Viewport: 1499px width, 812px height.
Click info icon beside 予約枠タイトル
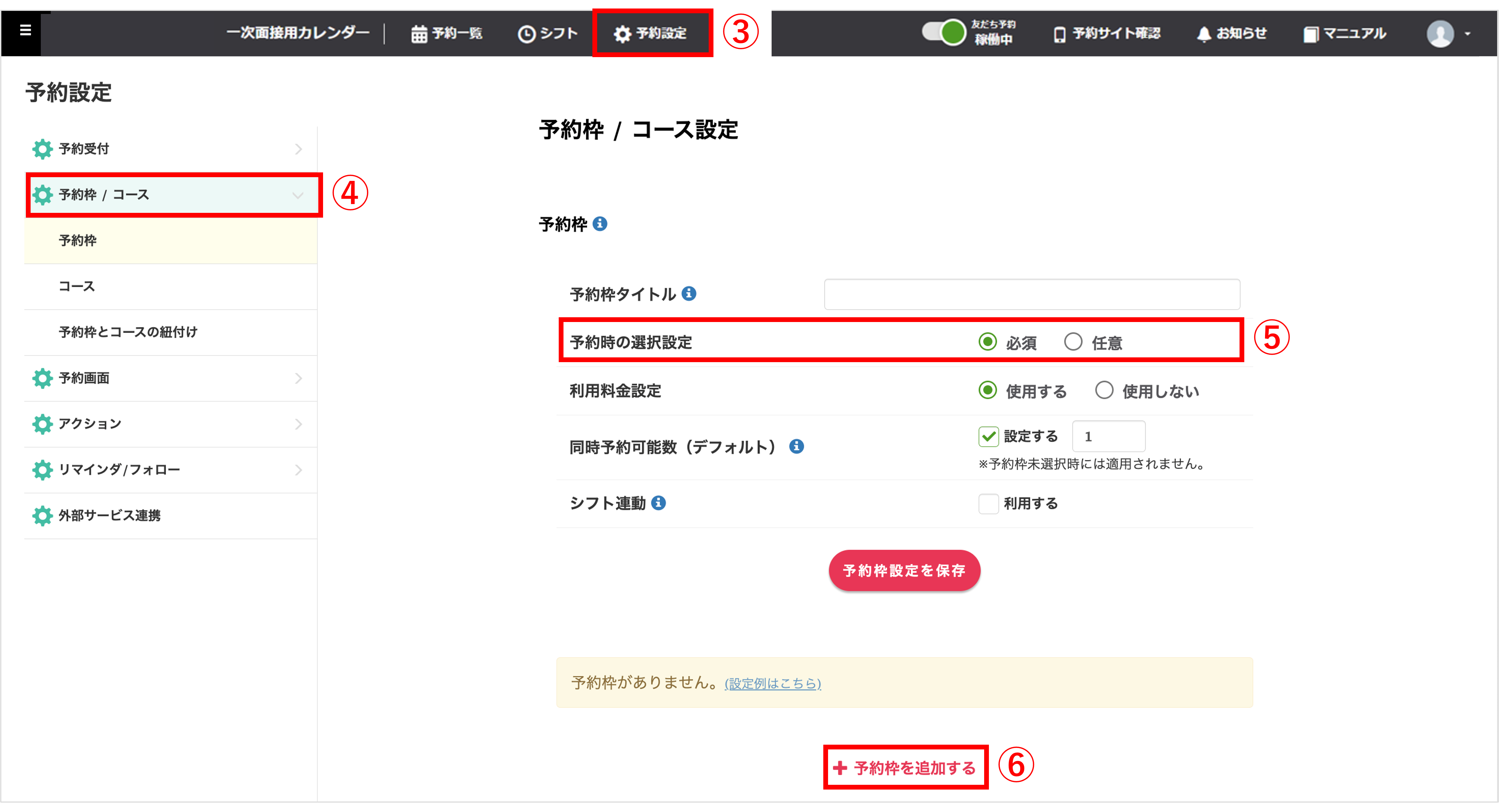point(689,294)
